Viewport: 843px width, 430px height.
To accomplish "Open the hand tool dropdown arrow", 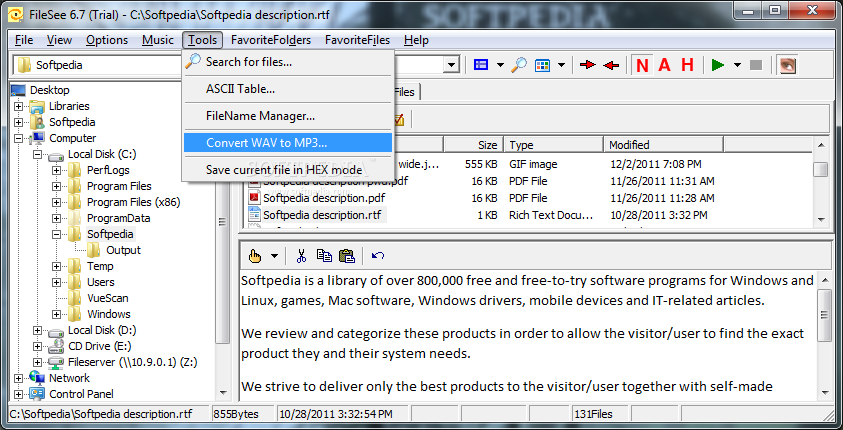I will [274, 256].
